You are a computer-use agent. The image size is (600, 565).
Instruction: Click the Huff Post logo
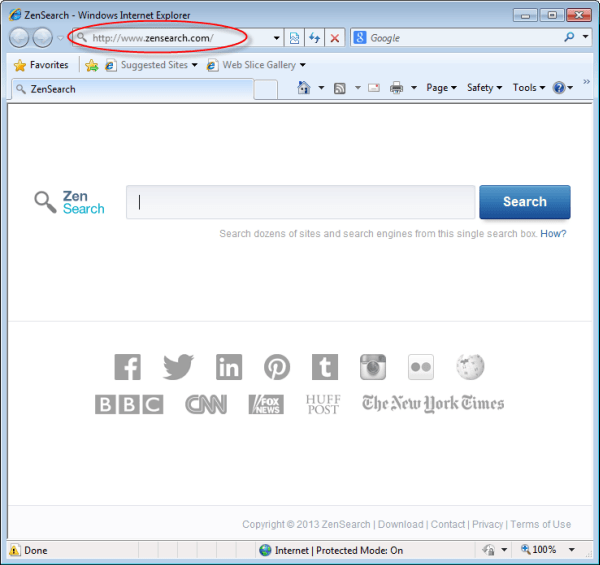[323, 404]
